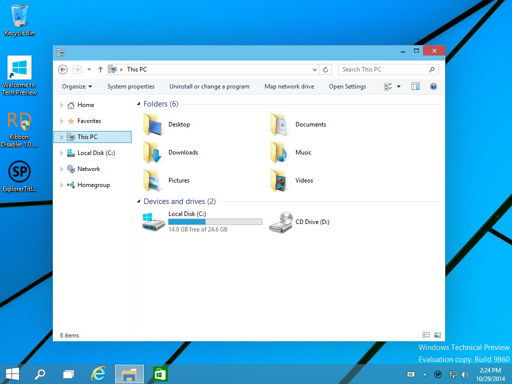Click System properties command
Screen dimensions: 512x384
(x=131, y=87)
